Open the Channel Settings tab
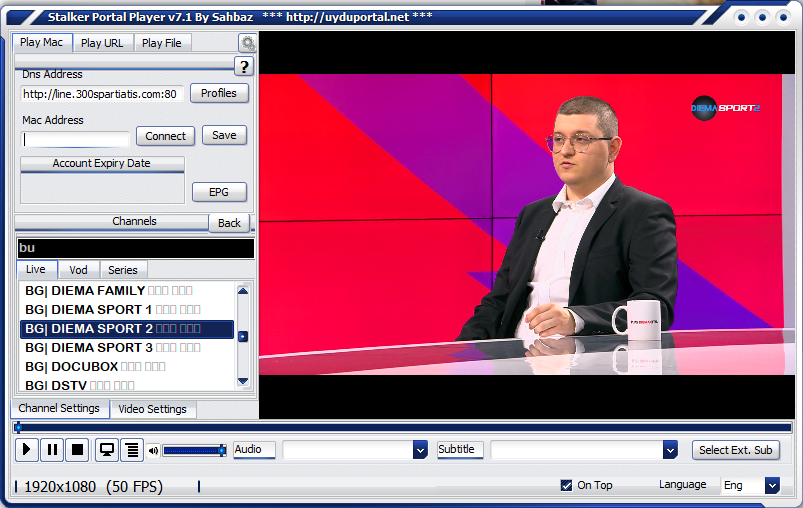803x508 pixels. click(59, 408)
